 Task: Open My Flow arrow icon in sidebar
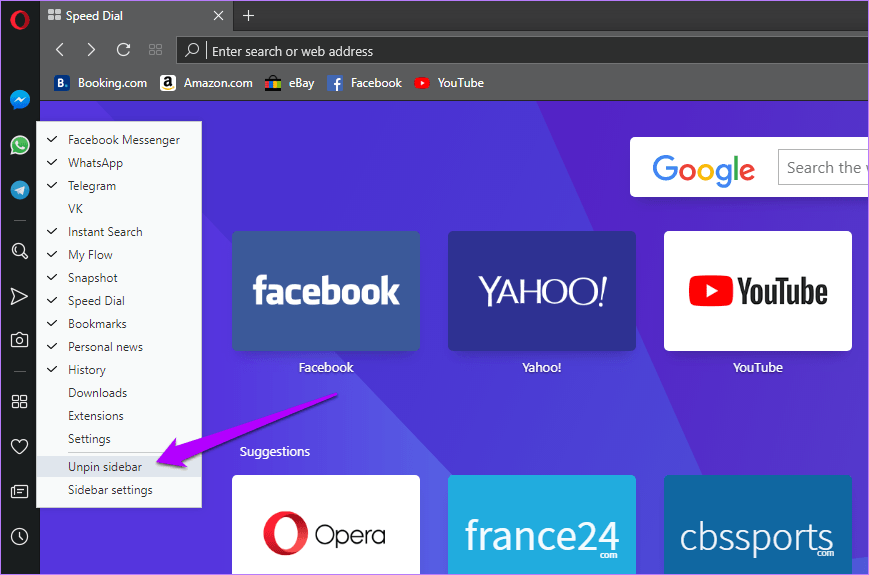pos(19,296)
